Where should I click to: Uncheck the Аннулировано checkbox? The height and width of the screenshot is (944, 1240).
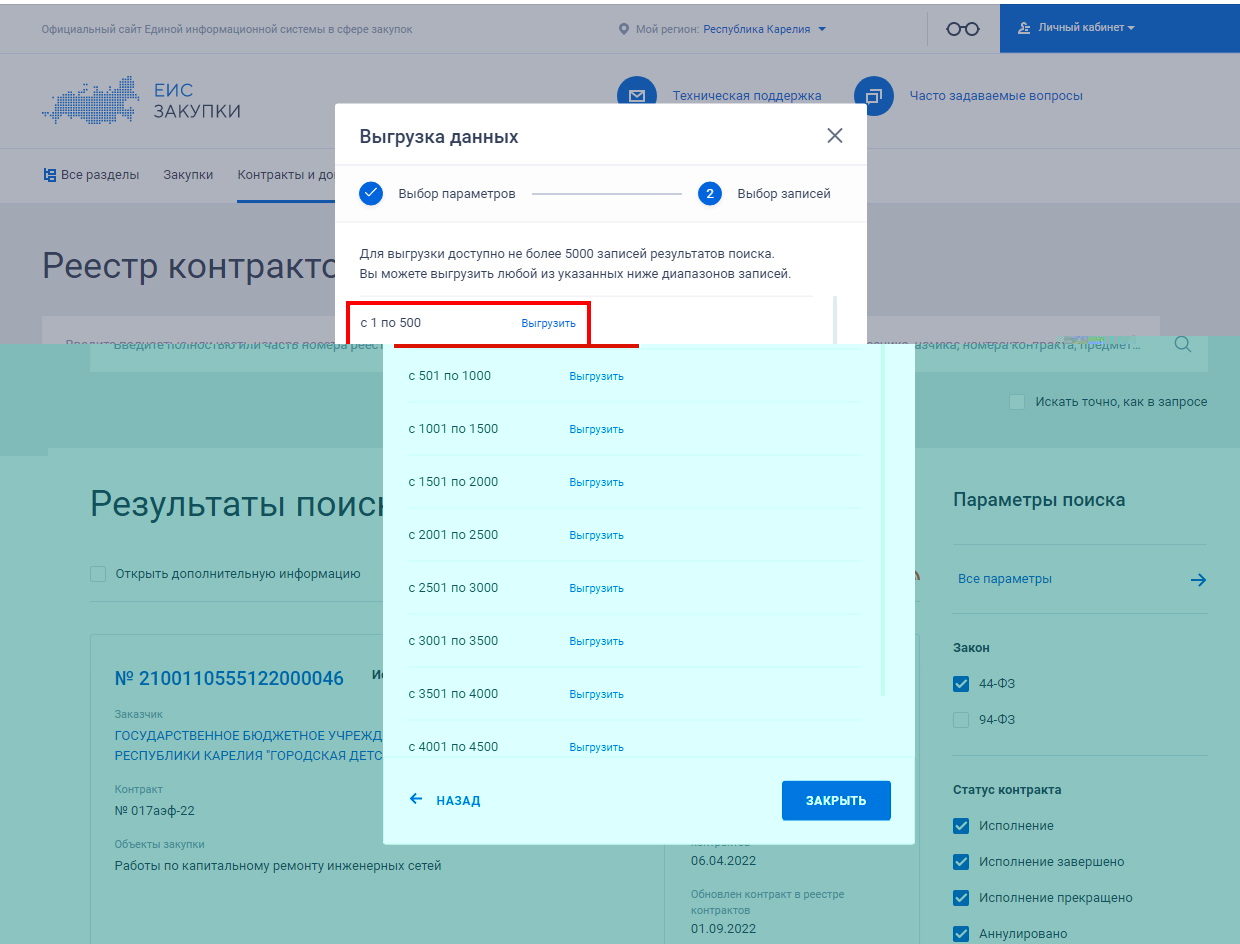tap(962, 934)
